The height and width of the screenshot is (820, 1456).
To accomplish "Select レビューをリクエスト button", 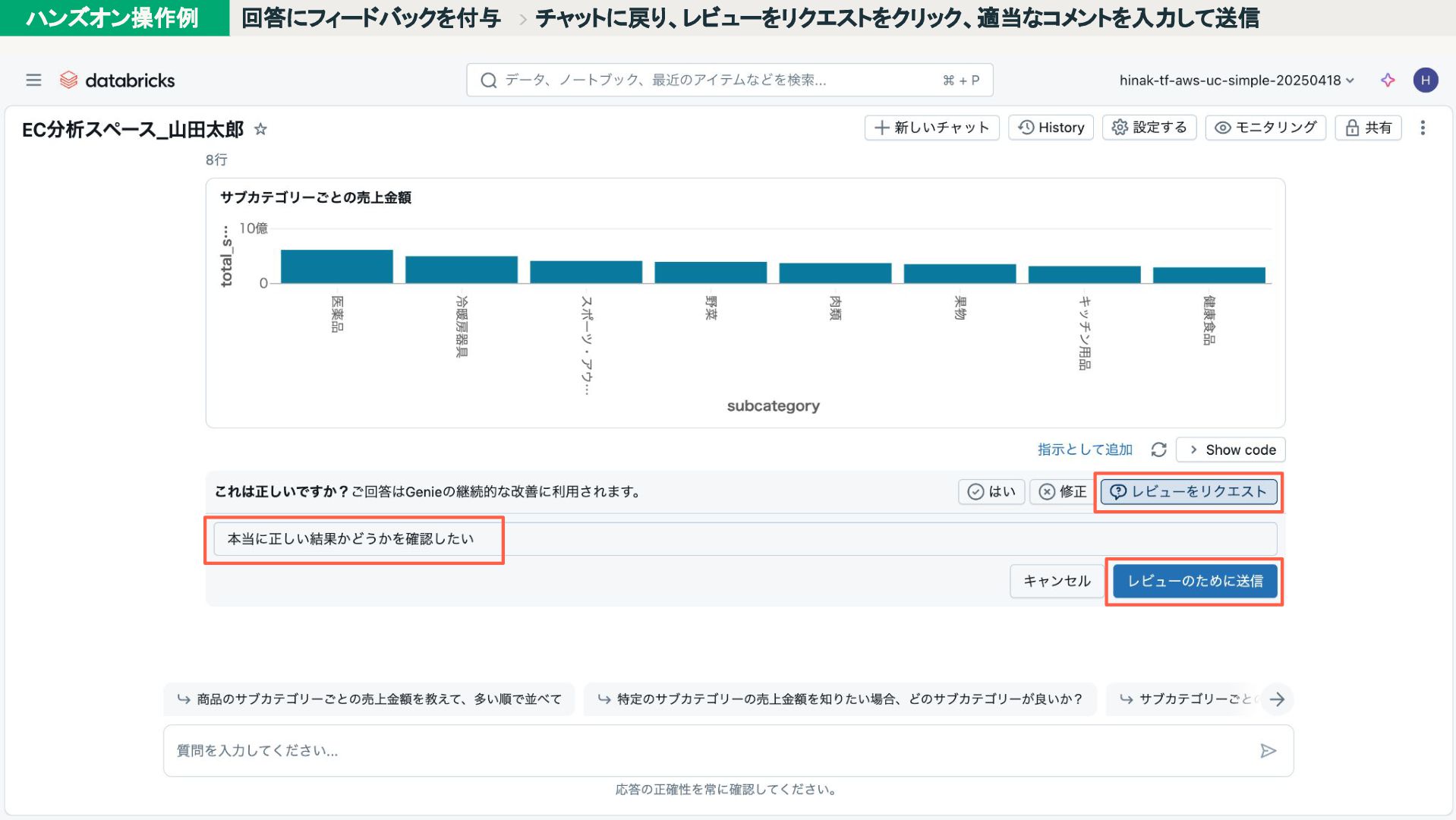I will pos(1189,492).
